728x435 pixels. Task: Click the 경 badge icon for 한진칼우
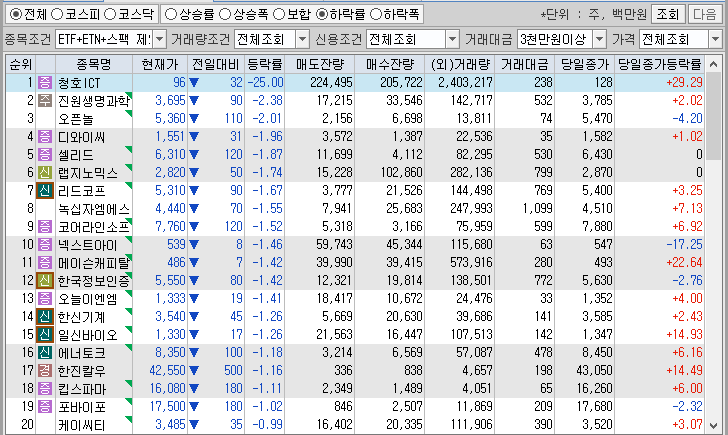(x=45, y=370)
